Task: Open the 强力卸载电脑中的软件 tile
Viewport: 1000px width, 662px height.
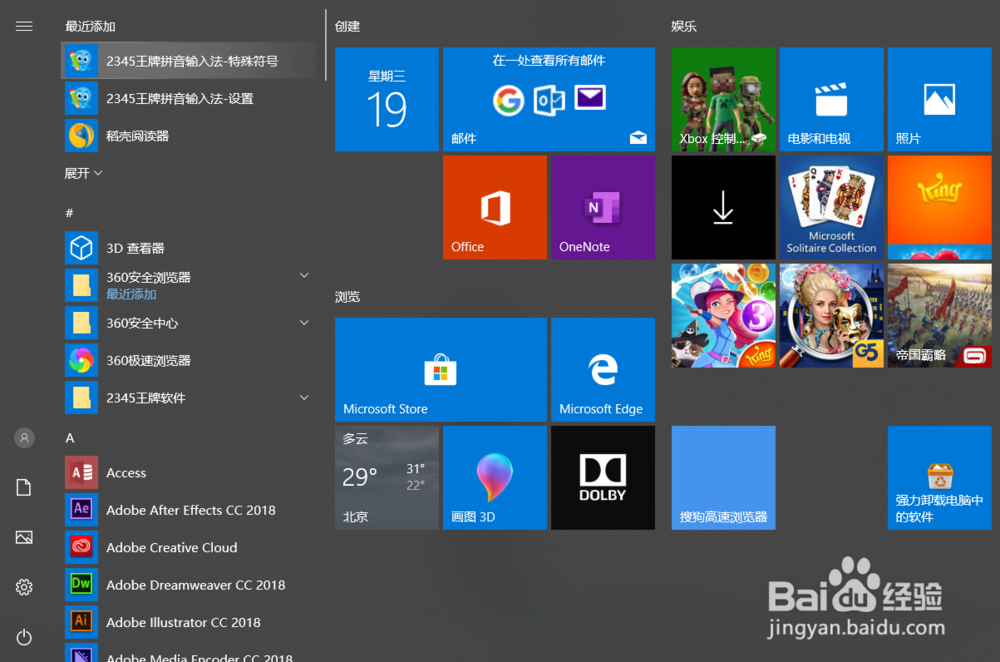Action: [939, 478]
